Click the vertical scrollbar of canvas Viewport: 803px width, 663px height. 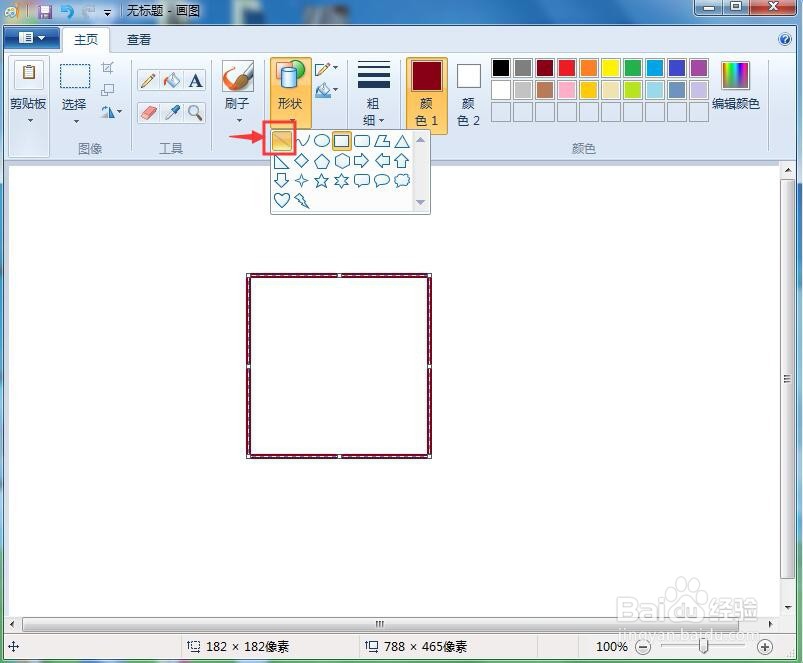tap(788, 379)
